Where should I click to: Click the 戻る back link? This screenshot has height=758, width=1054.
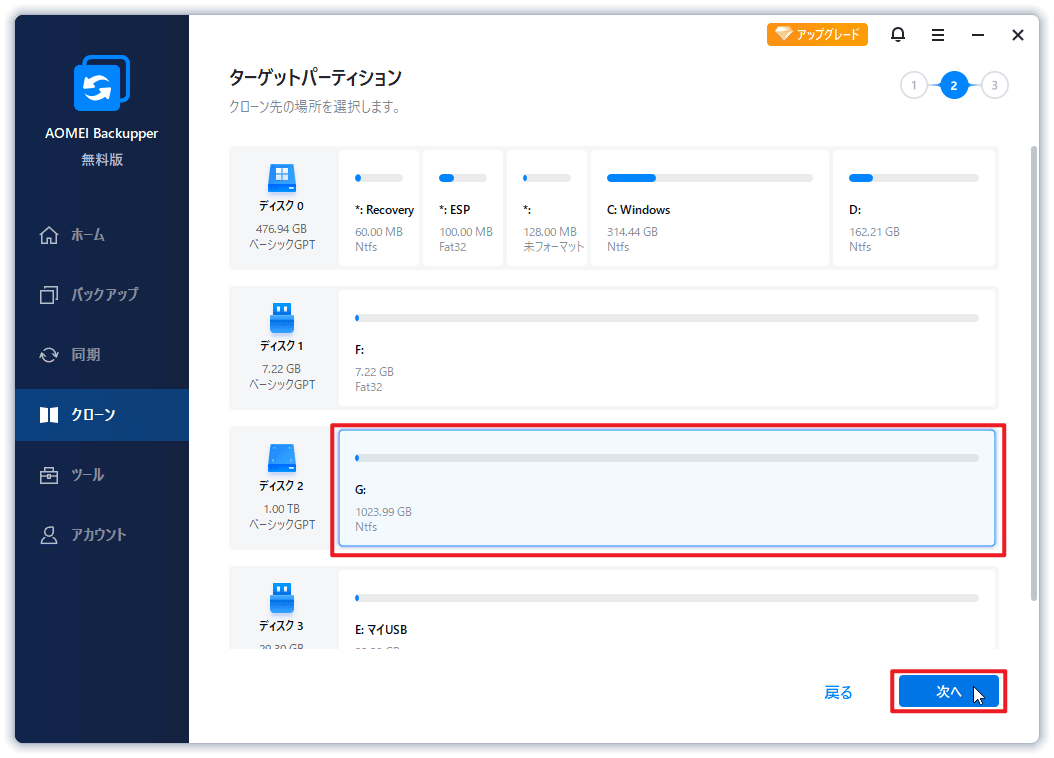coord(838,692)
